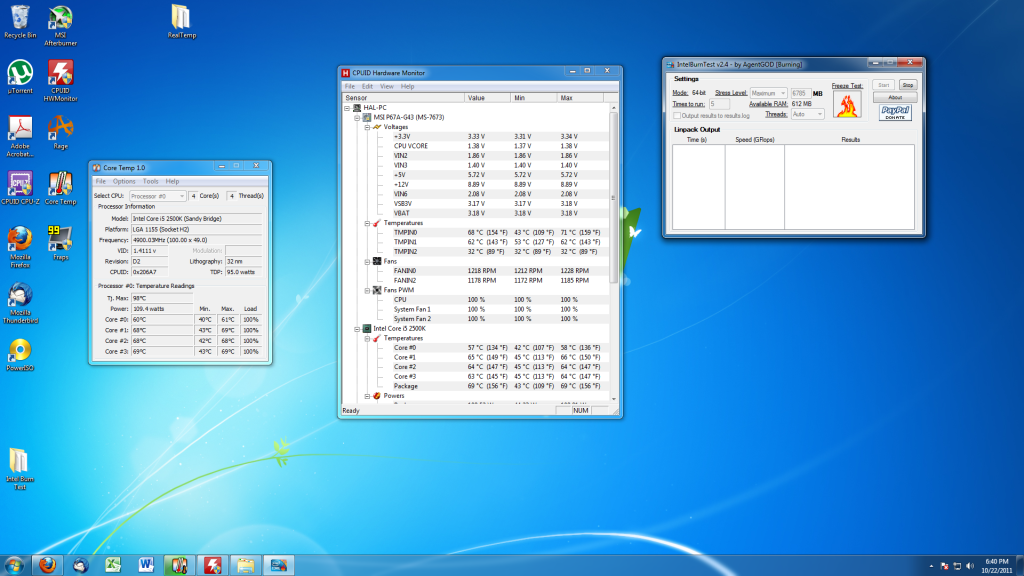The image size is (1024, 576).
Task: Open the Threads dropdown in IntelBurnTest
Action: [x=807, y=114]
